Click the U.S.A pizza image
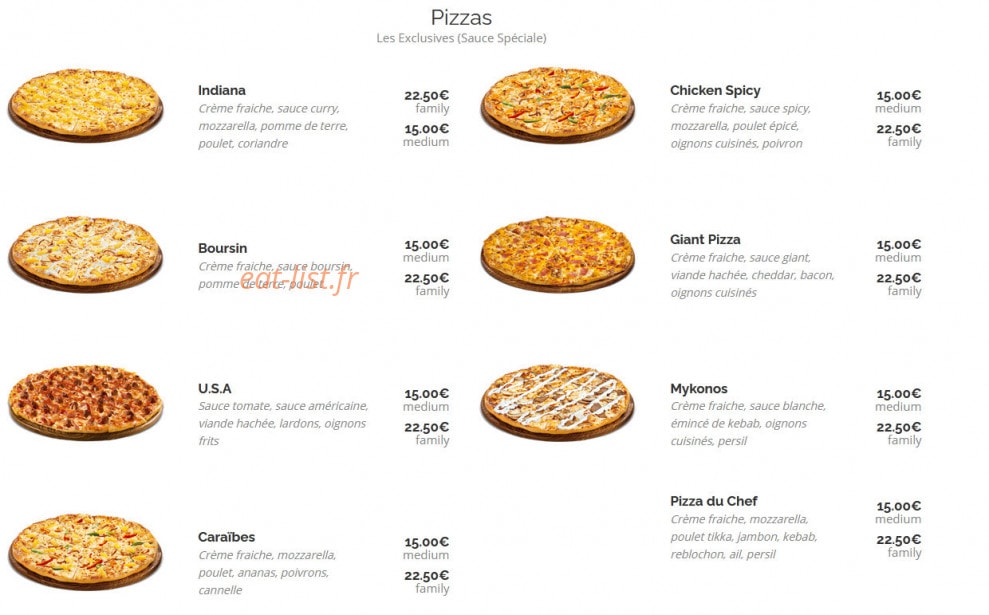Viewport: 989px width, 615px height. click(86, 402)
